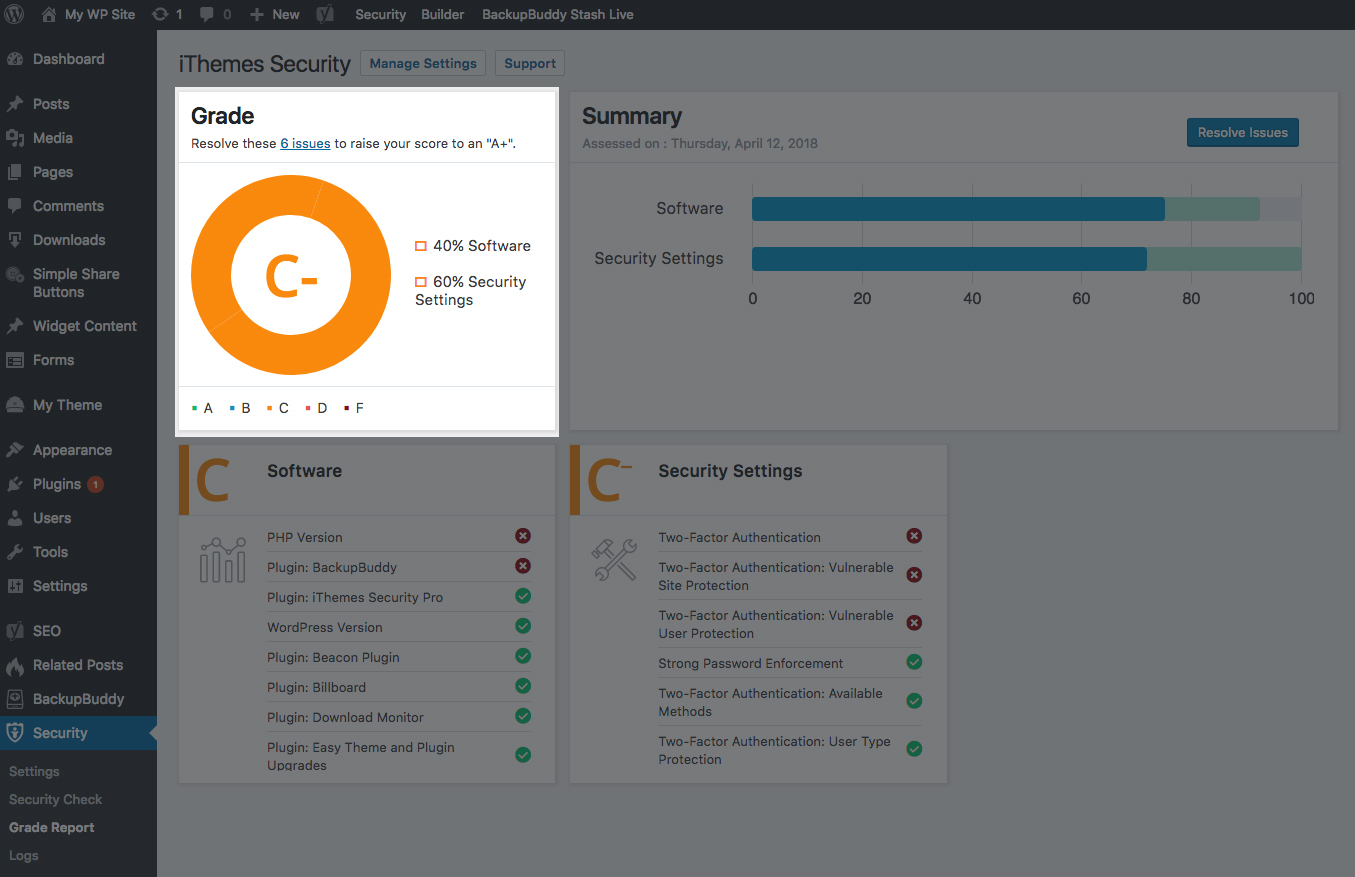This screenshot has height=877, width=1355.
Task: Click the Manage Settings button
Action: click(423, 63)
